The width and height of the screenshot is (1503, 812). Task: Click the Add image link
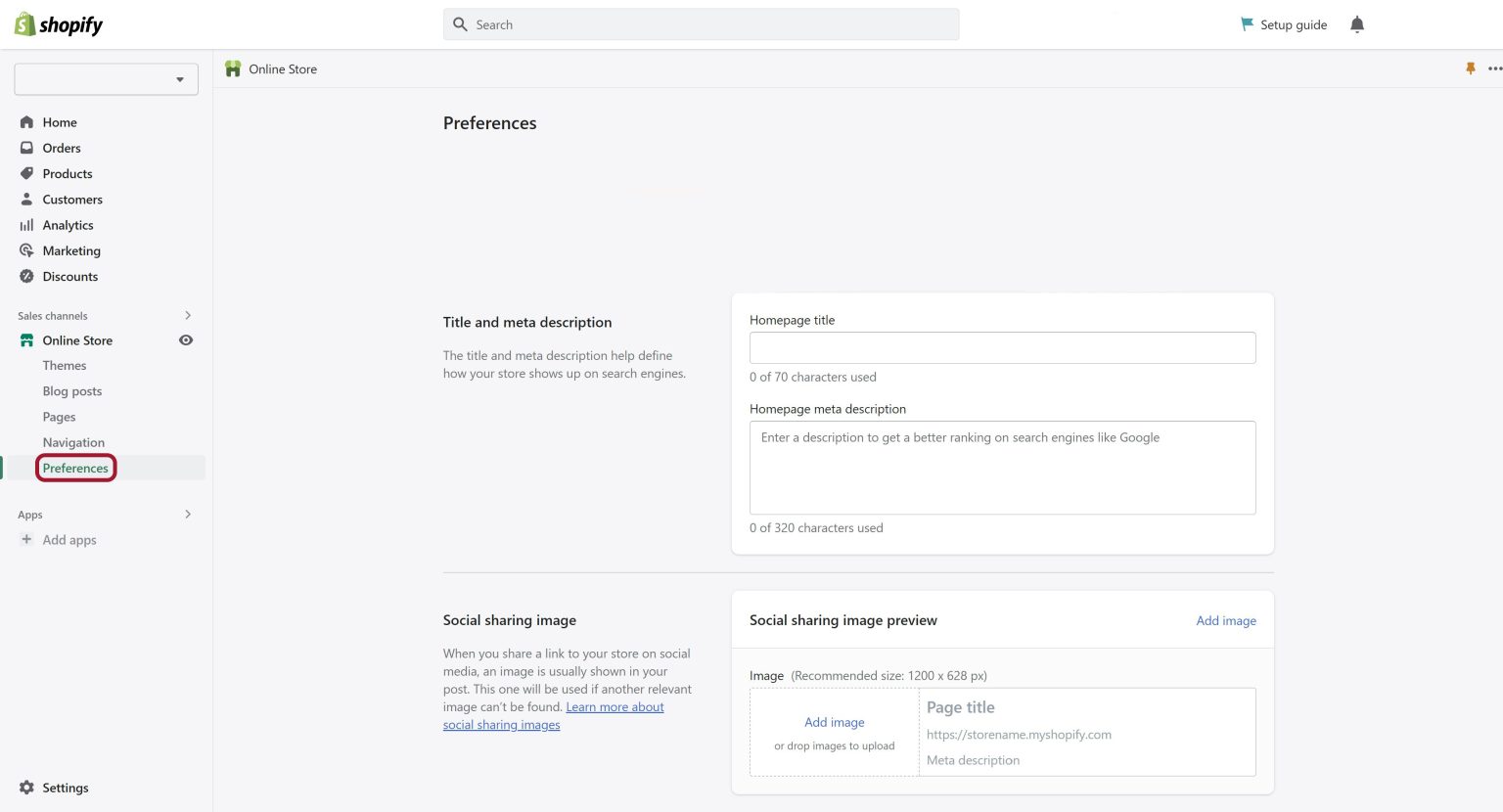click(1225, 620)
